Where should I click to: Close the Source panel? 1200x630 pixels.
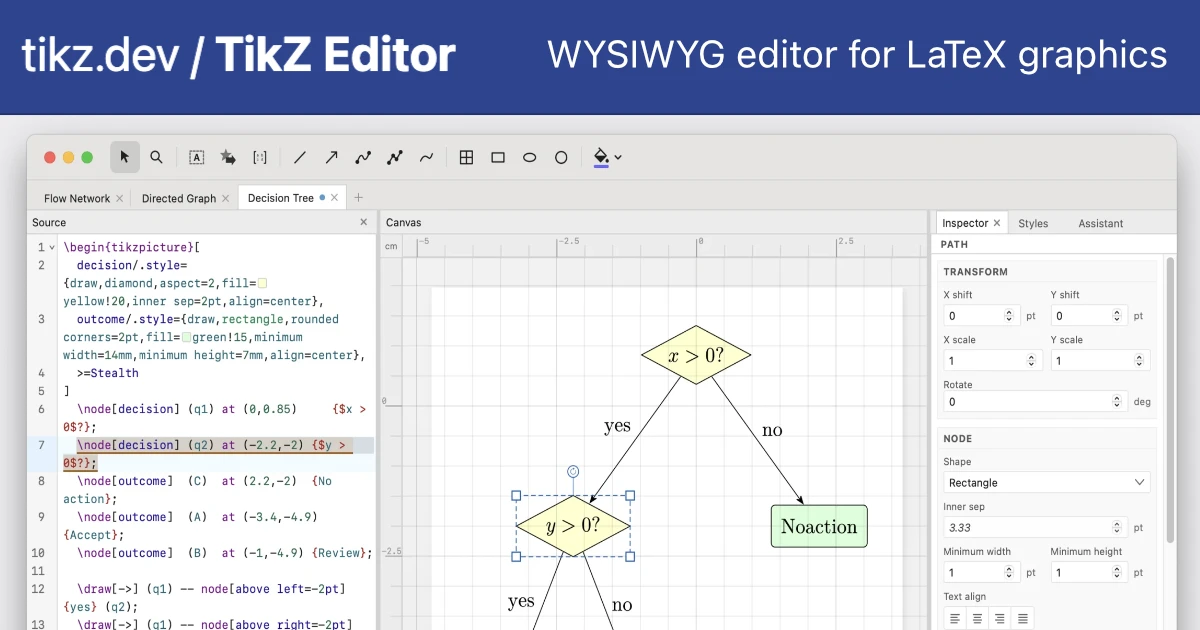[364, 222]
